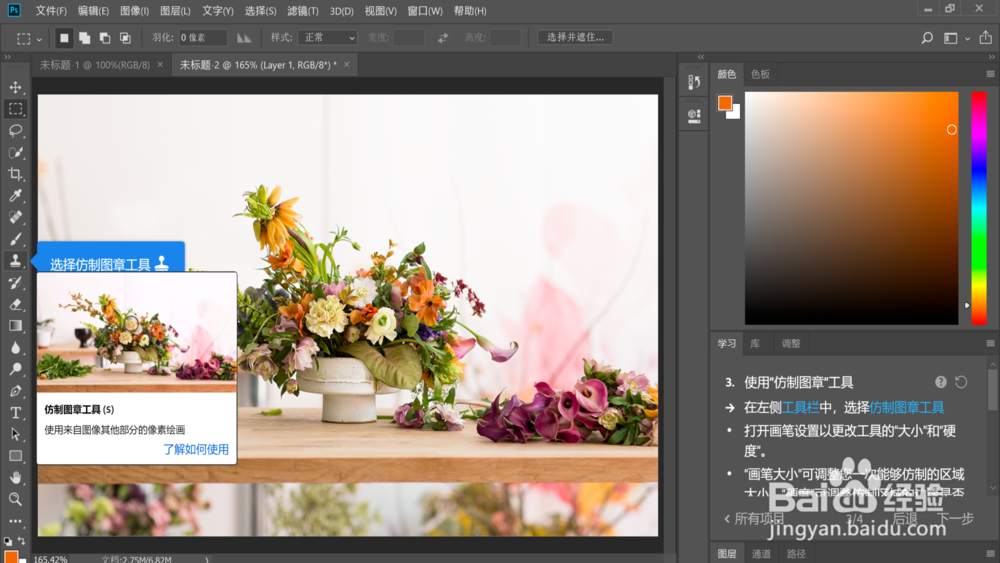Click the 了解如何使用 link
Screen dimensions: 1000x563
(196, 449)
